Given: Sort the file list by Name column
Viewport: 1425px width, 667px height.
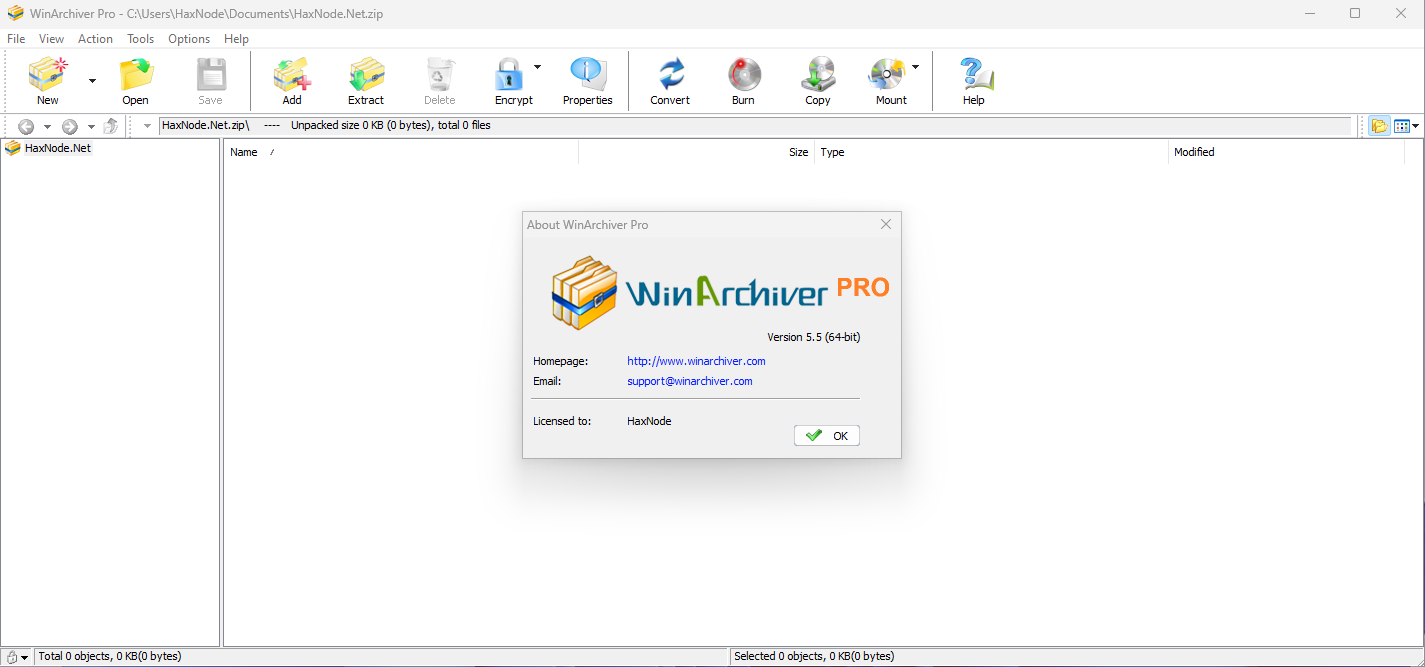Looking at the screenshot, I should [x=400, y=152].
